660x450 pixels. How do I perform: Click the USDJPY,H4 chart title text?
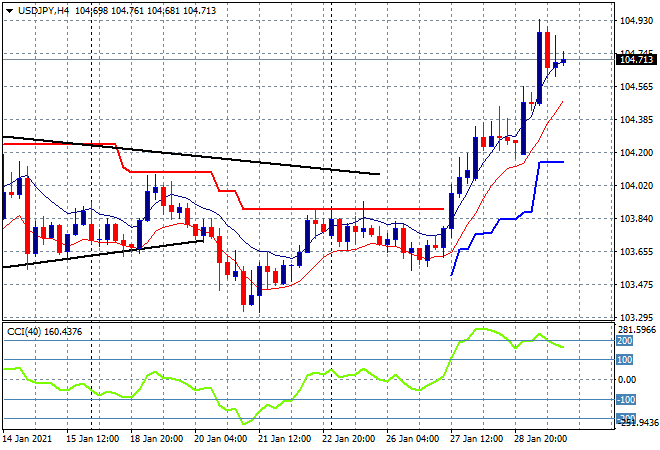tap(43, 11)
